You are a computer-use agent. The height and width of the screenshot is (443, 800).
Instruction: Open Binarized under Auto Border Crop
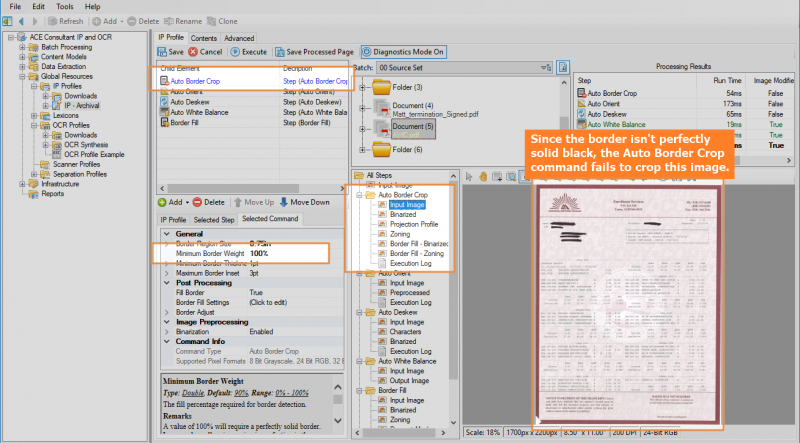click(x=403, y=214)
